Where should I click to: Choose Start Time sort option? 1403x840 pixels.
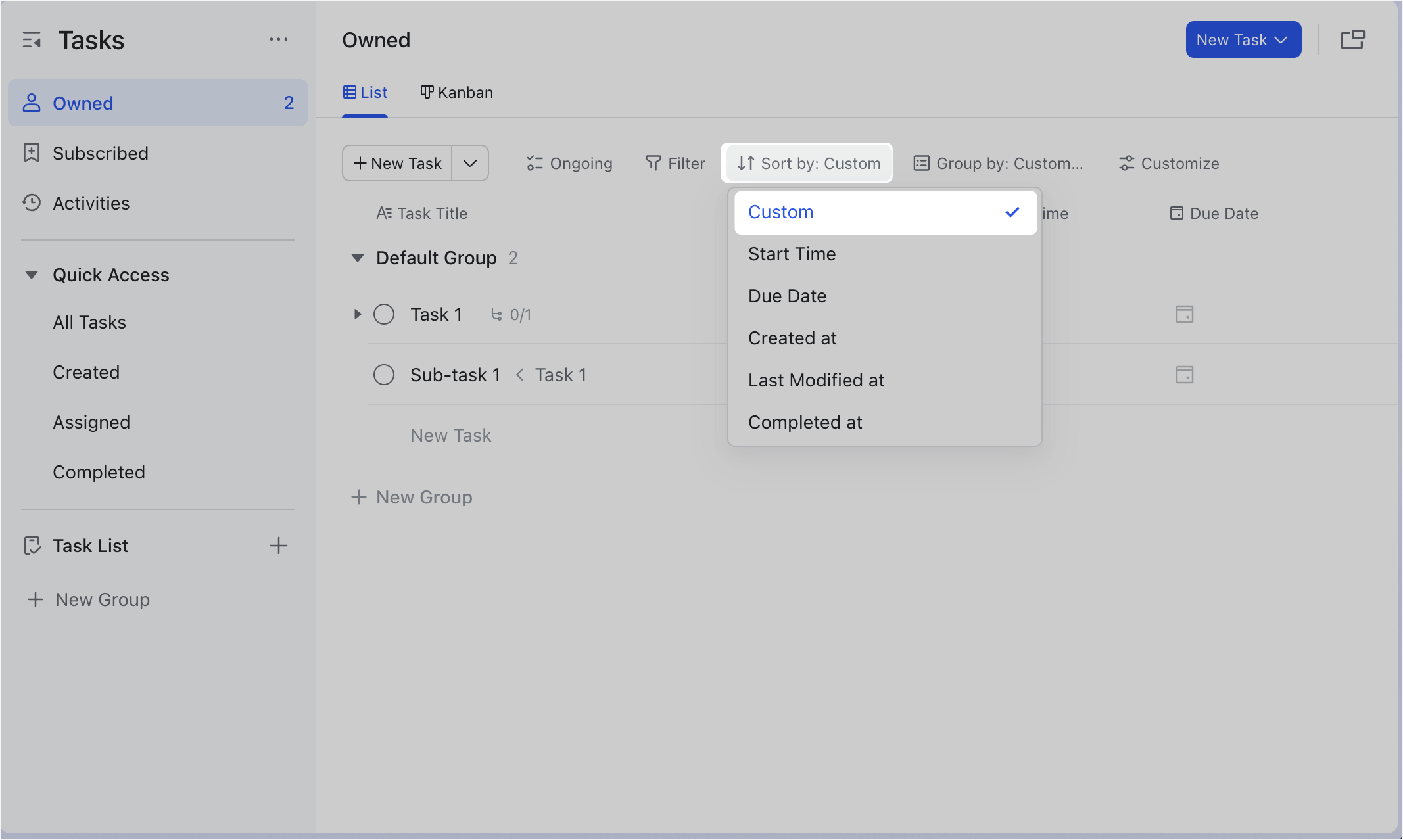(x=885, y=254)
